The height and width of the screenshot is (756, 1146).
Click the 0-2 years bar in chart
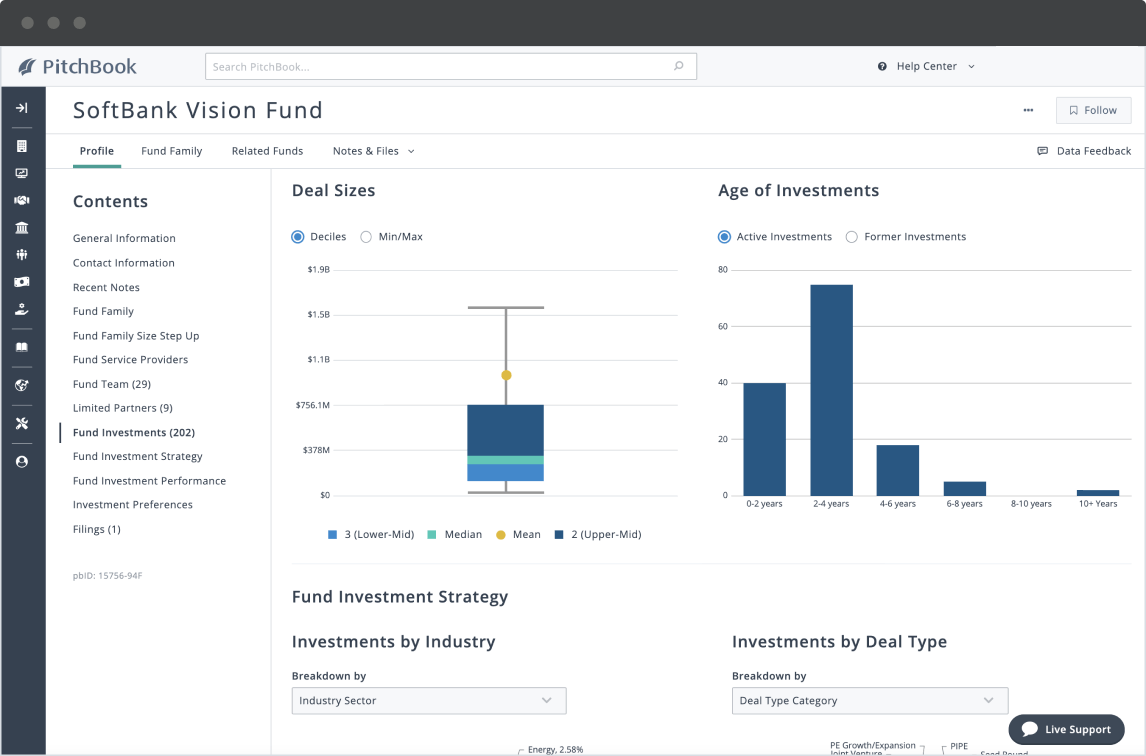click(764, 439)
